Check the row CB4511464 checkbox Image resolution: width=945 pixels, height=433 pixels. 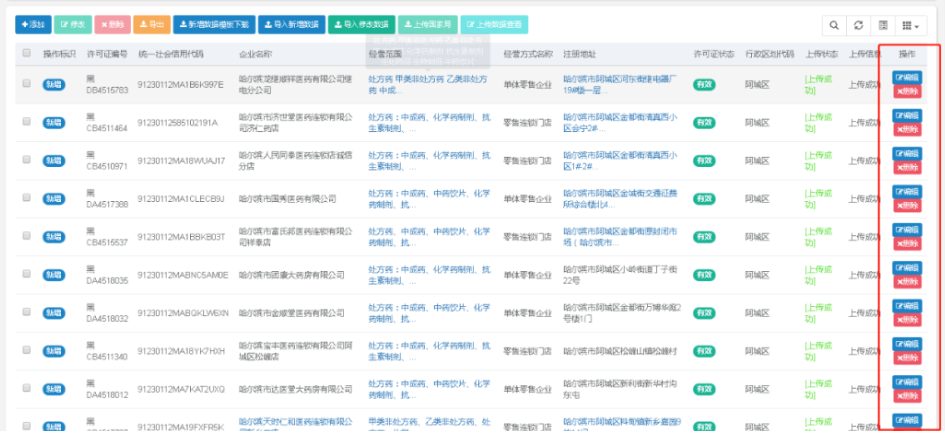point(27,122)
